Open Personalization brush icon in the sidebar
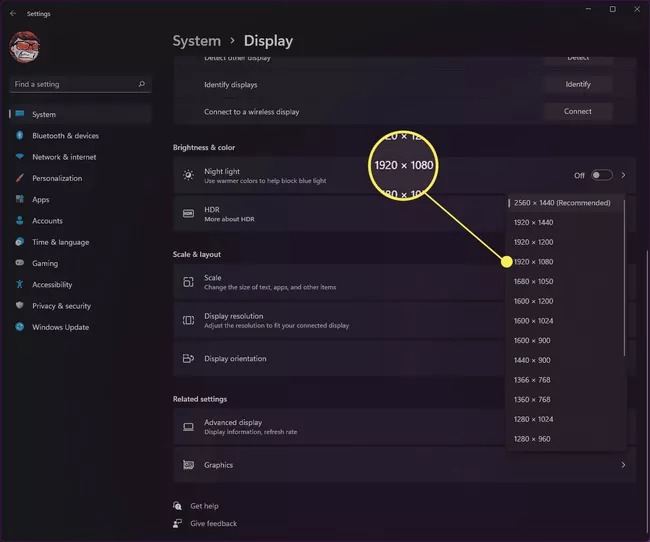The height and width of the screenshot is (542, 650). pyautogui.click(x=19, y=178)
